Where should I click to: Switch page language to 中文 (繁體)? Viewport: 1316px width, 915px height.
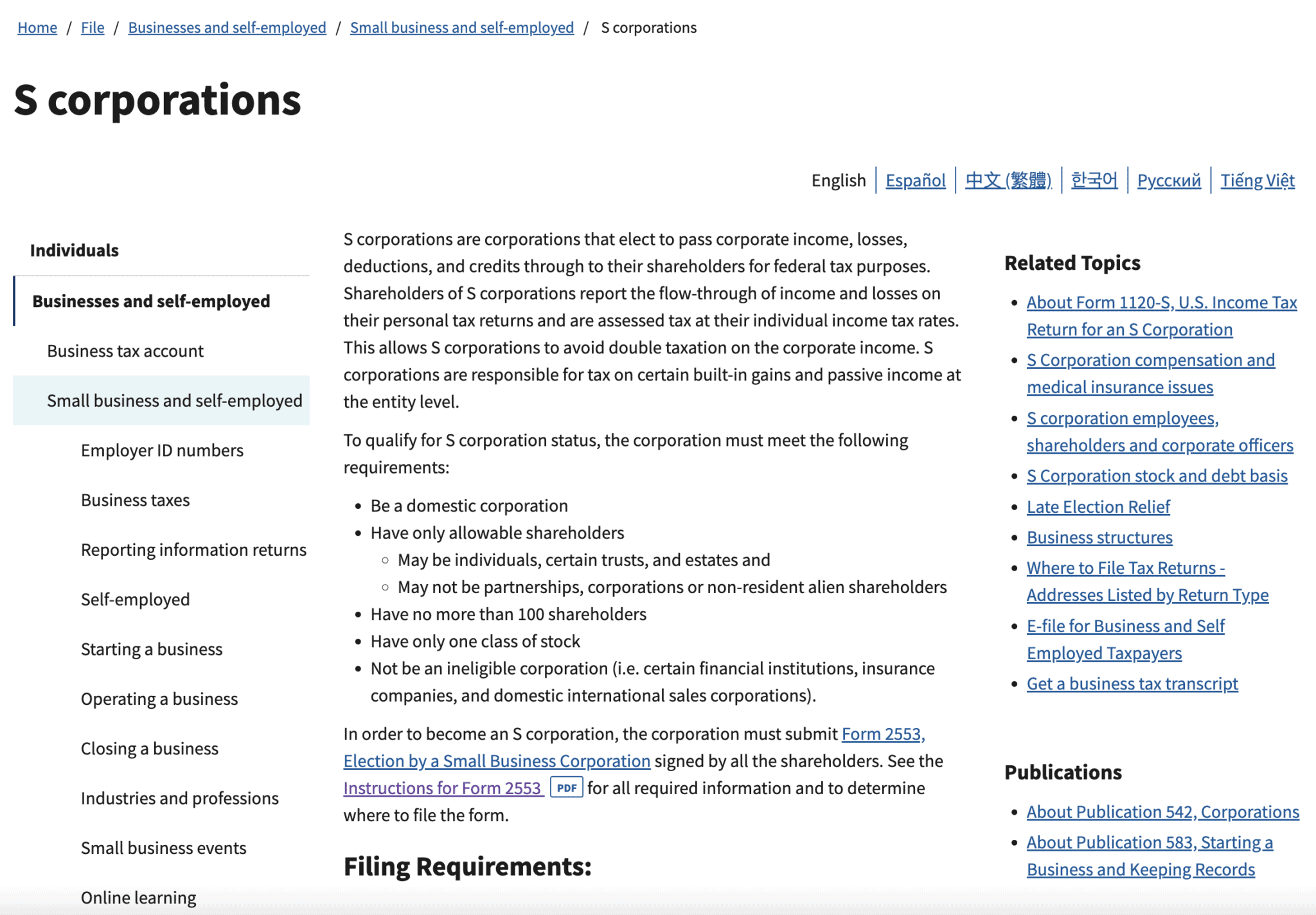(1008, 181)
